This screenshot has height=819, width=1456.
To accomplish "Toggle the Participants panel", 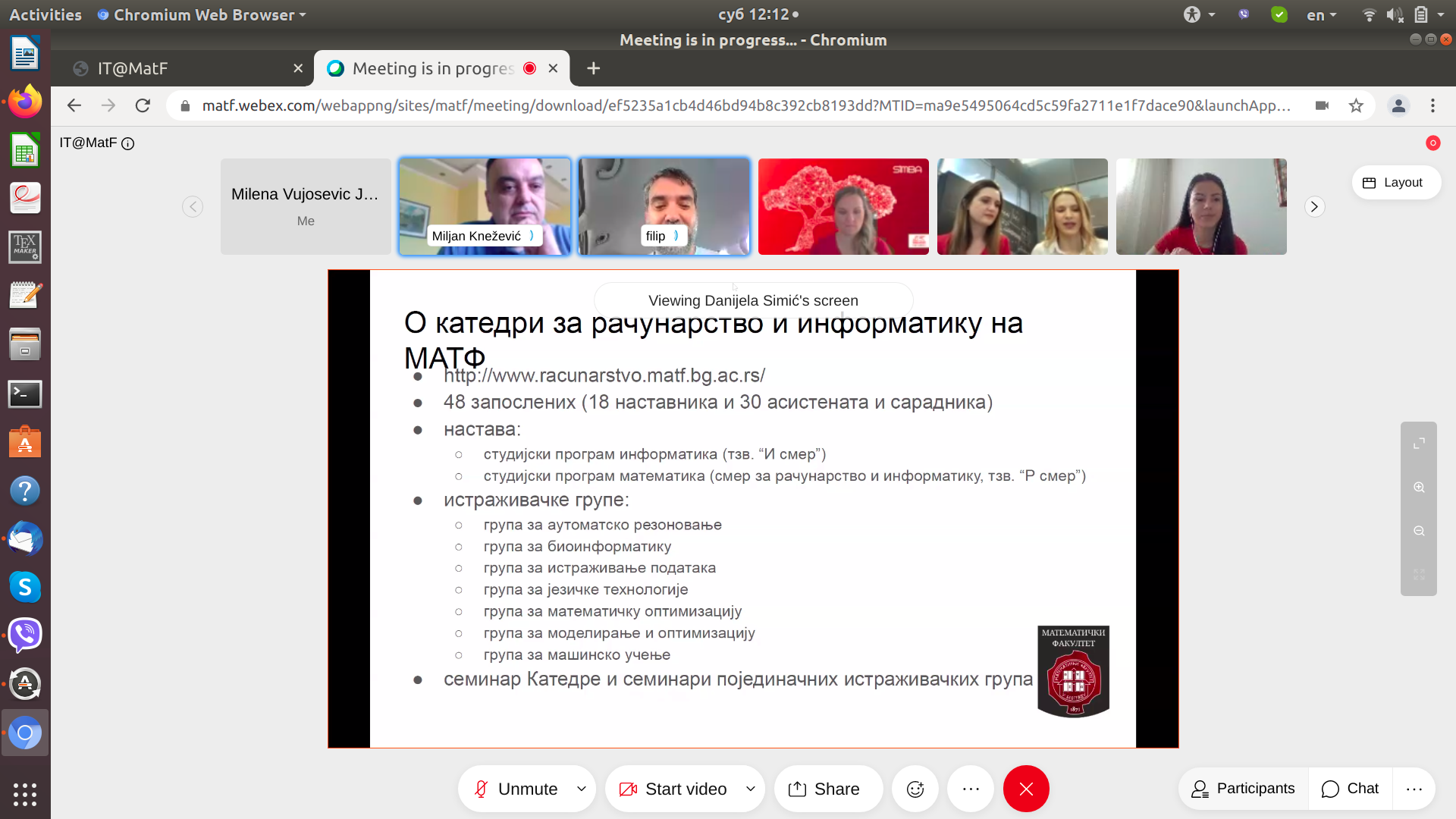I will (x=1243, y=789).
